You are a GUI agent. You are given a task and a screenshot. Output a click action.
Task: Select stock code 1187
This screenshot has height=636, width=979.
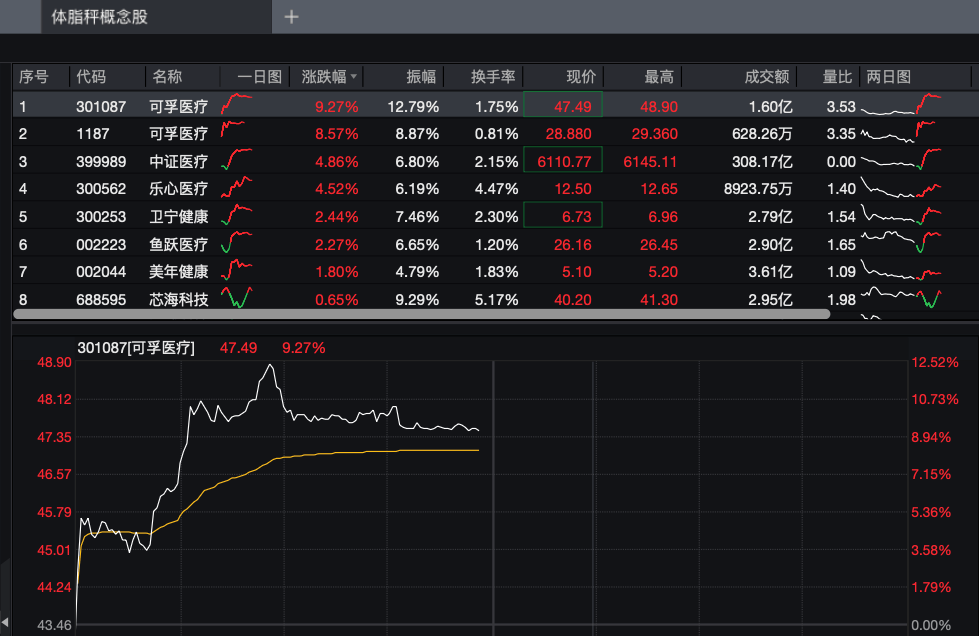pyautogui.click(x=92, y=134)
